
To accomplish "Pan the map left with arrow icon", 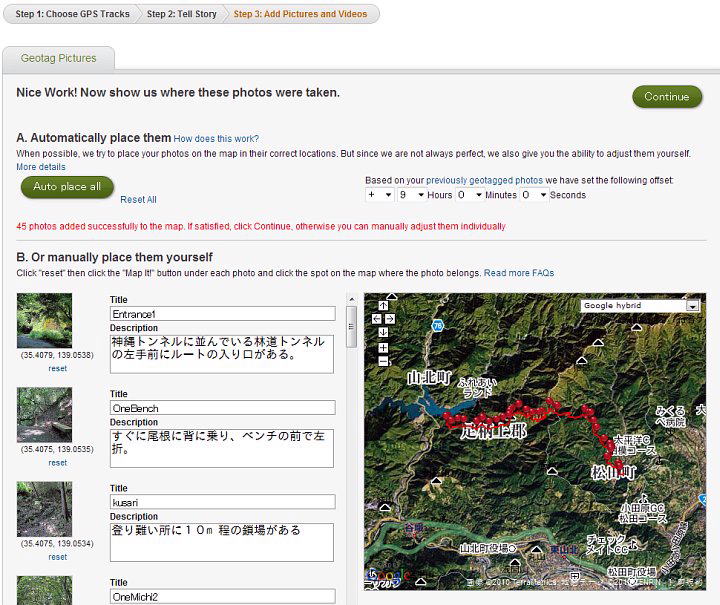I will pos(377,319).
